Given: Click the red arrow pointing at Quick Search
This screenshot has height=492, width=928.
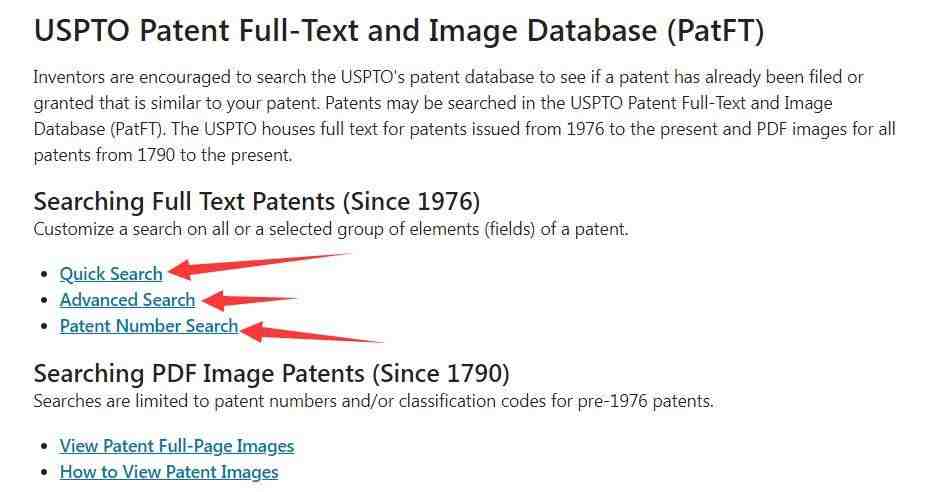Looking at the screenshot, I should pos(259,266).
